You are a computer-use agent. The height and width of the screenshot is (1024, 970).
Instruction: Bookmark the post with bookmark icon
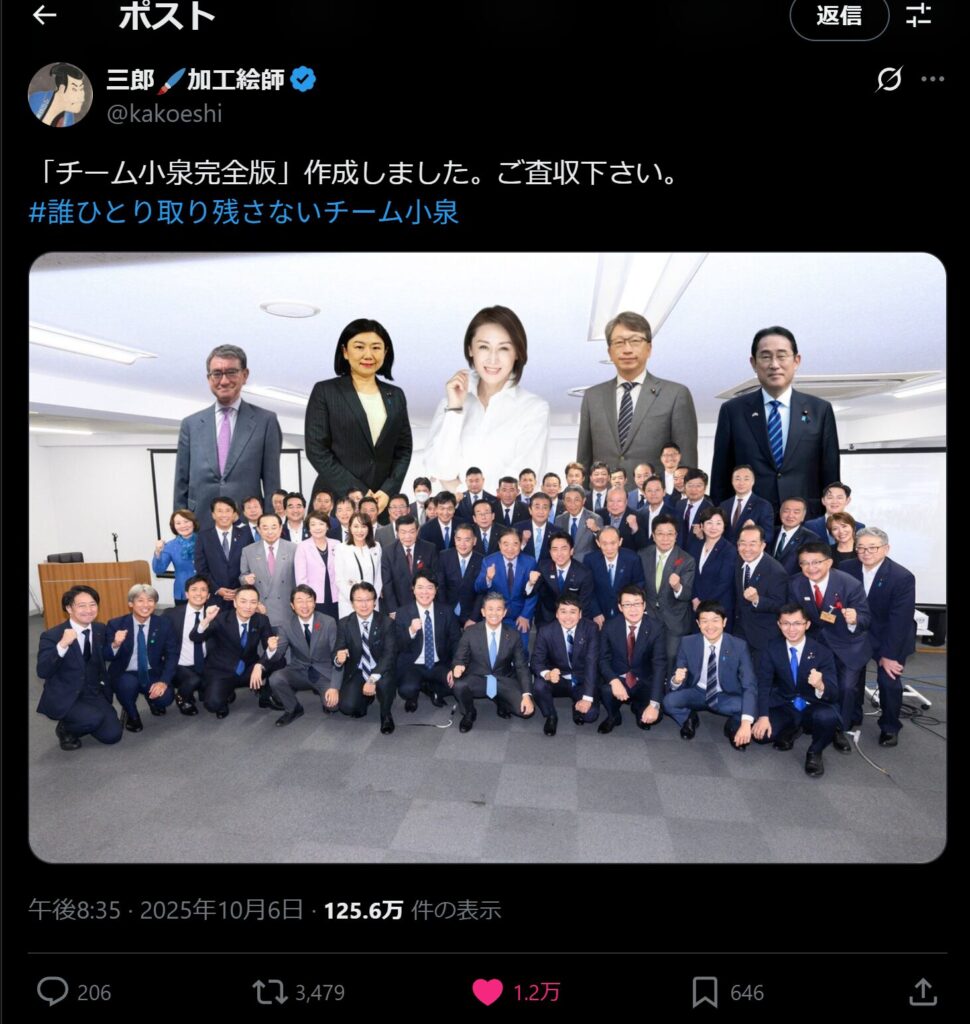[705, 992]
